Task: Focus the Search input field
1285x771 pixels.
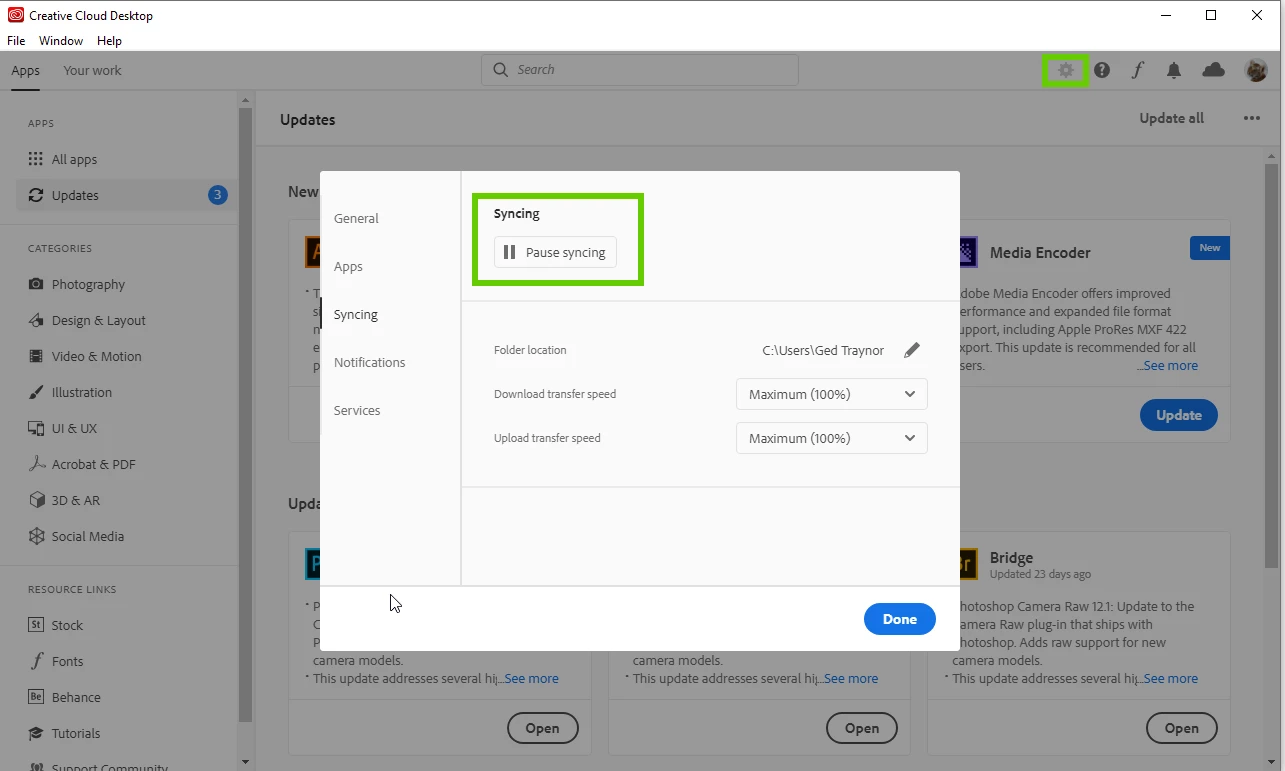Action: pyautogui.click(x=640, y=70)
